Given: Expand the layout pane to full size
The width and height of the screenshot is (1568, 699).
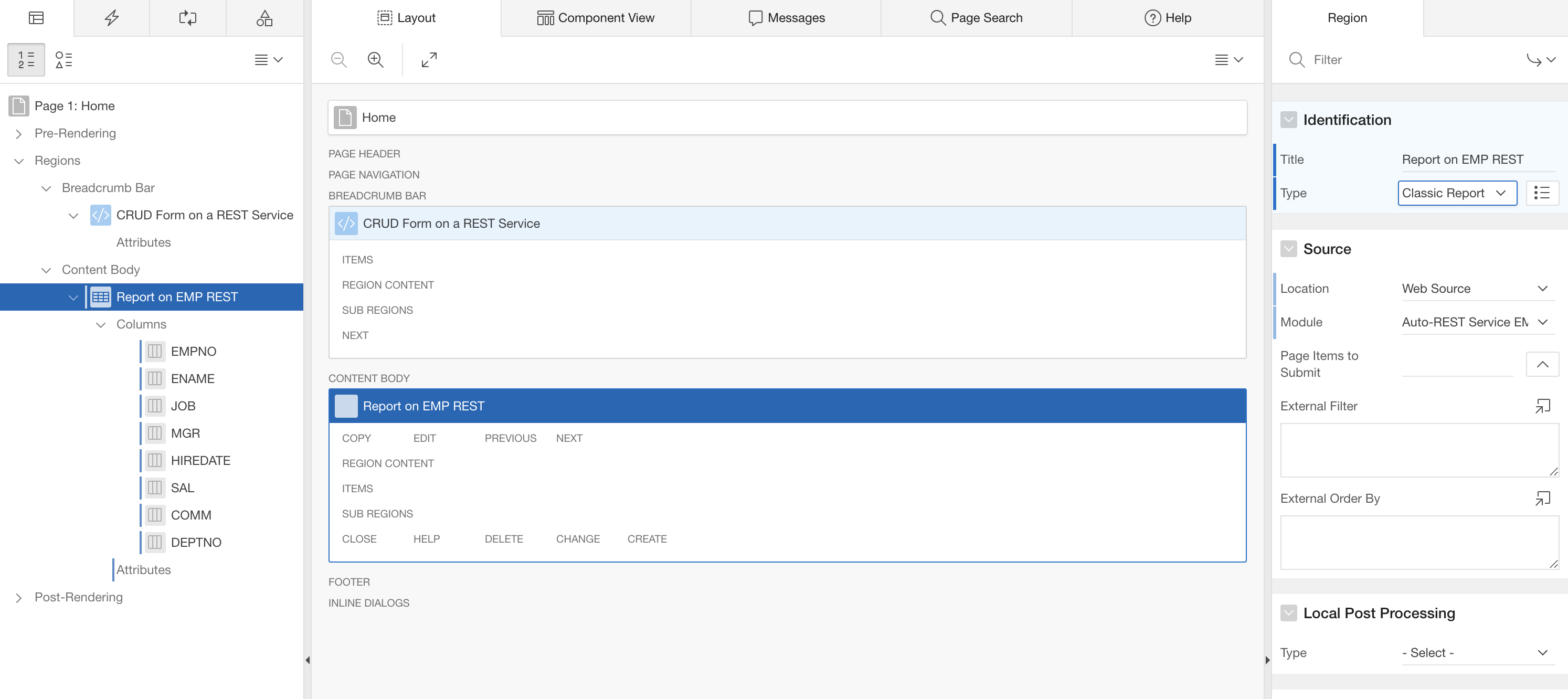Looking at the screenshot, I should coord(429,60).
